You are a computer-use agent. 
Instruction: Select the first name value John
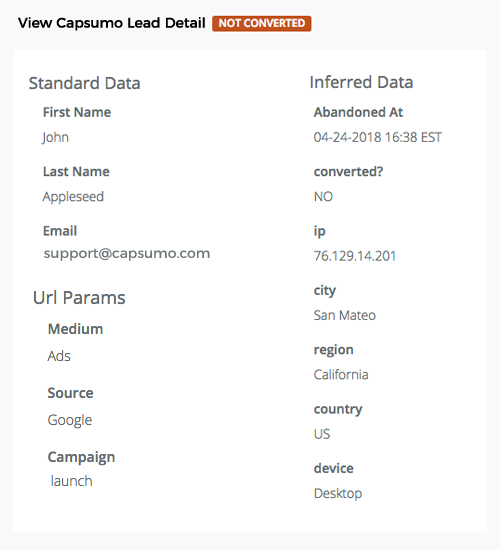55,137
